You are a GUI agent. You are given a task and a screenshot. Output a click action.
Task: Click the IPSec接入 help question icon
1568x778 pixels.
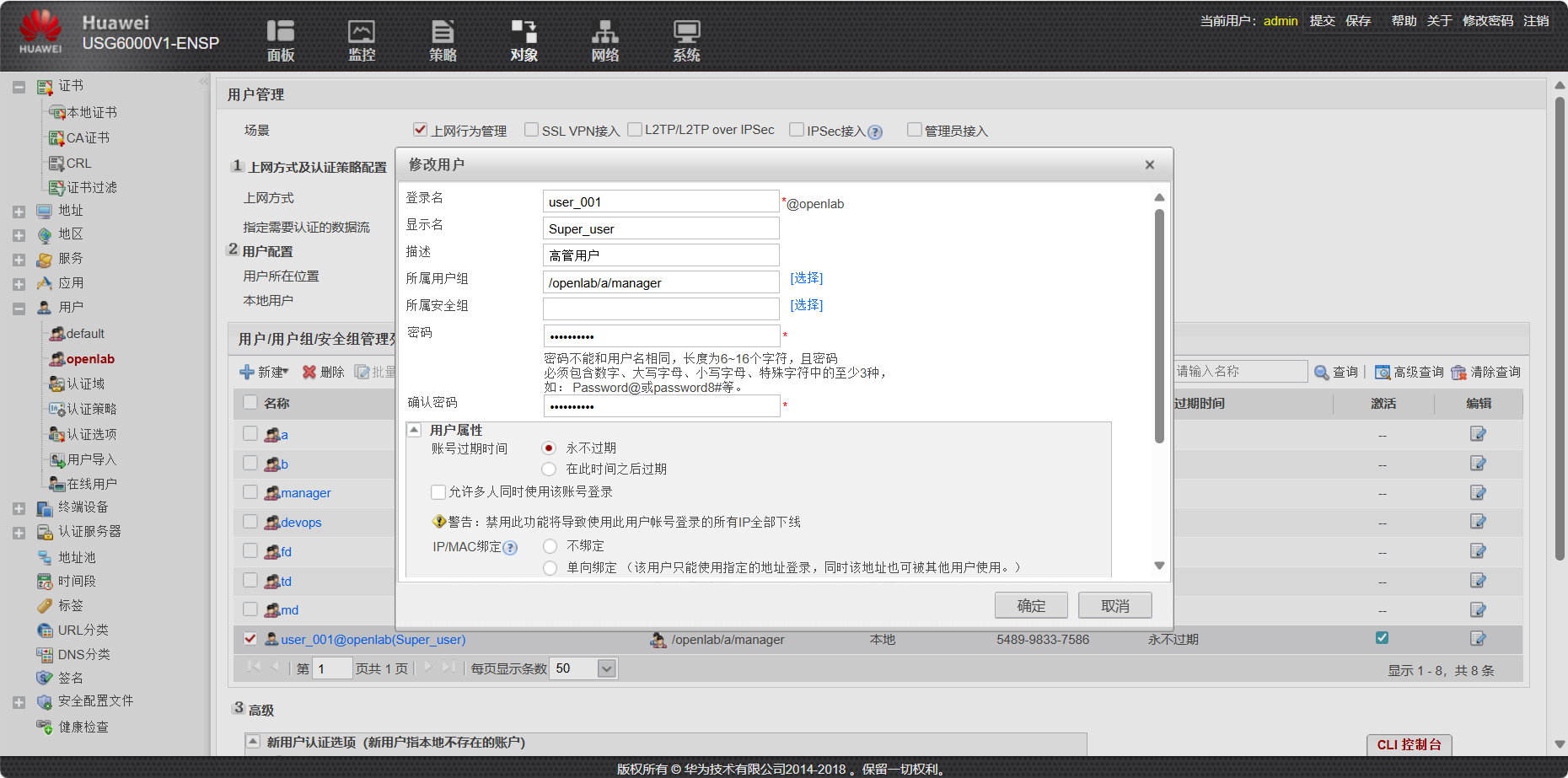pyautogui.click(x=875, y=131)
